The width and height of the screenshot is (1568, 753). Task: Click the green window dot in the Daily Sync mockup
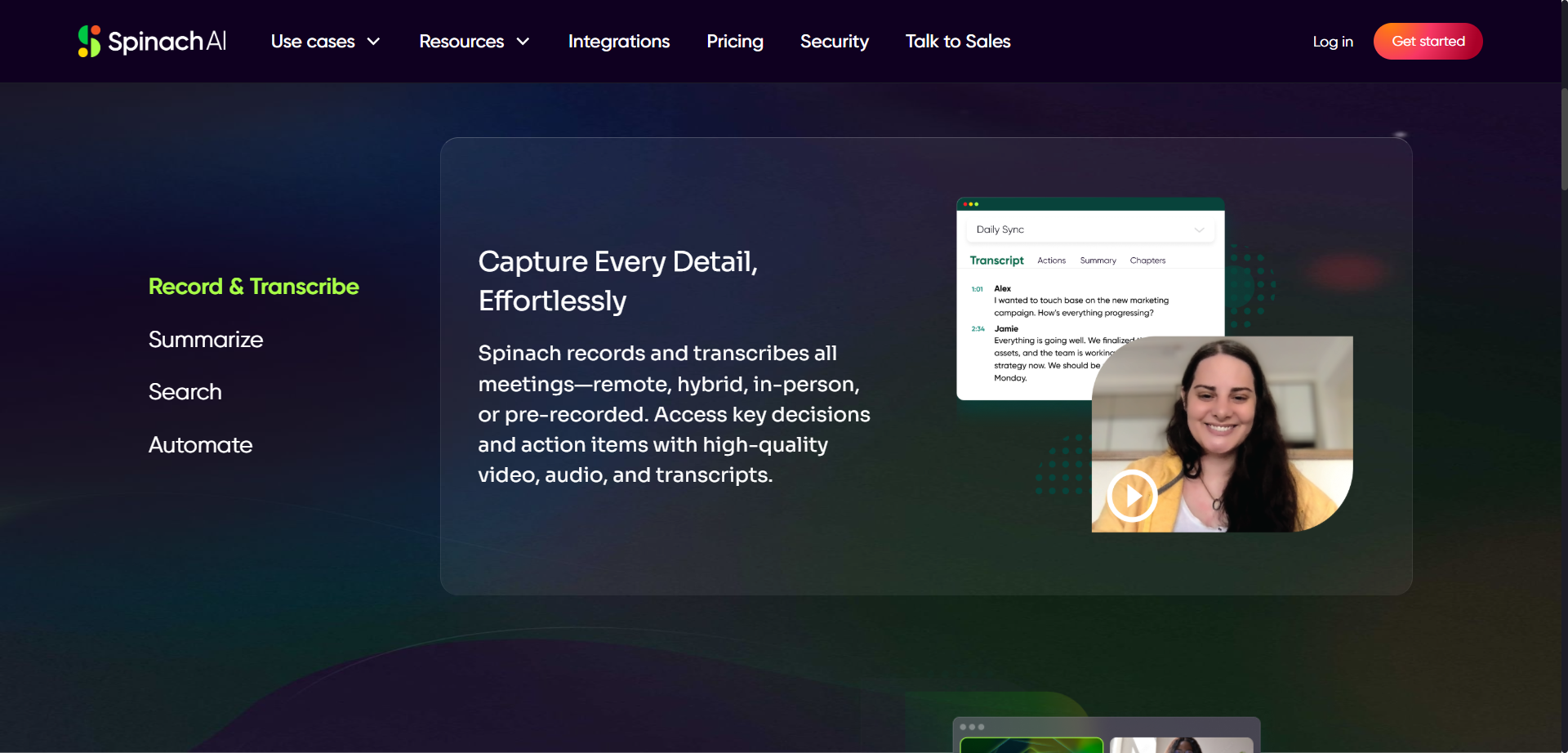[x=976, y=204]
